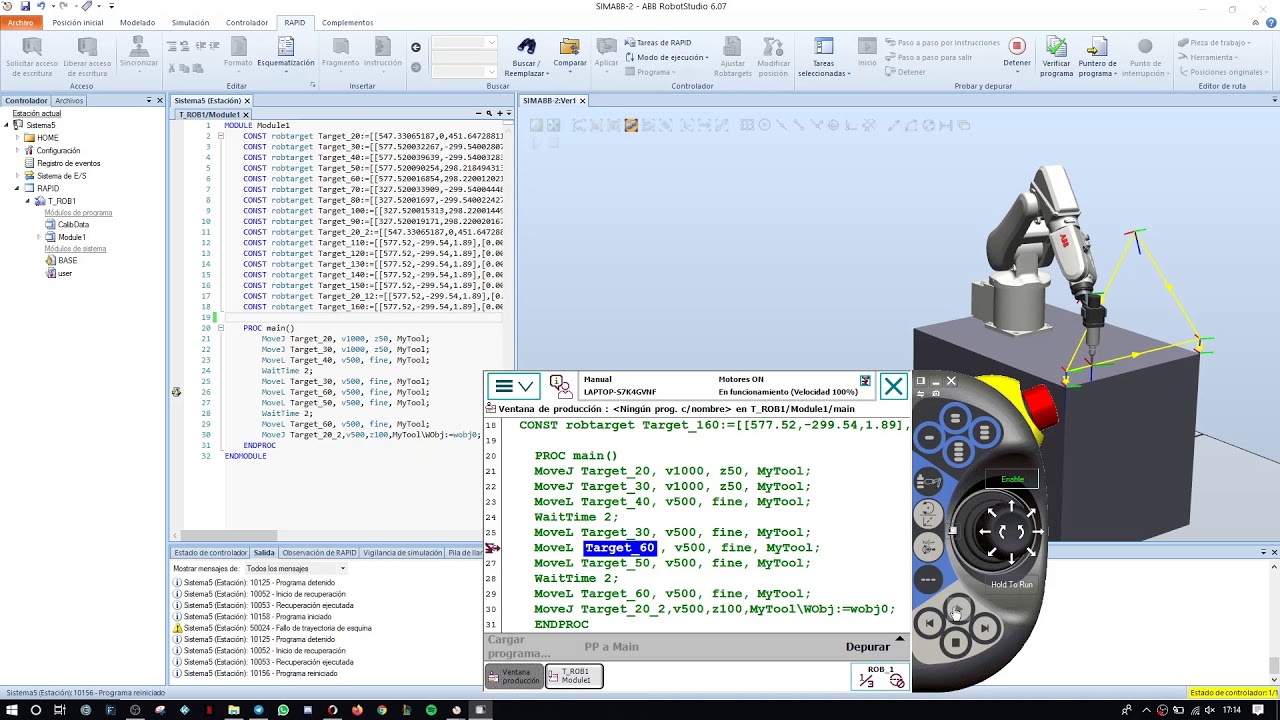The width and height of the screenshot is (1280, 720).
Task: Open the Modelado ribbon tab
Action: coord(137,22)
